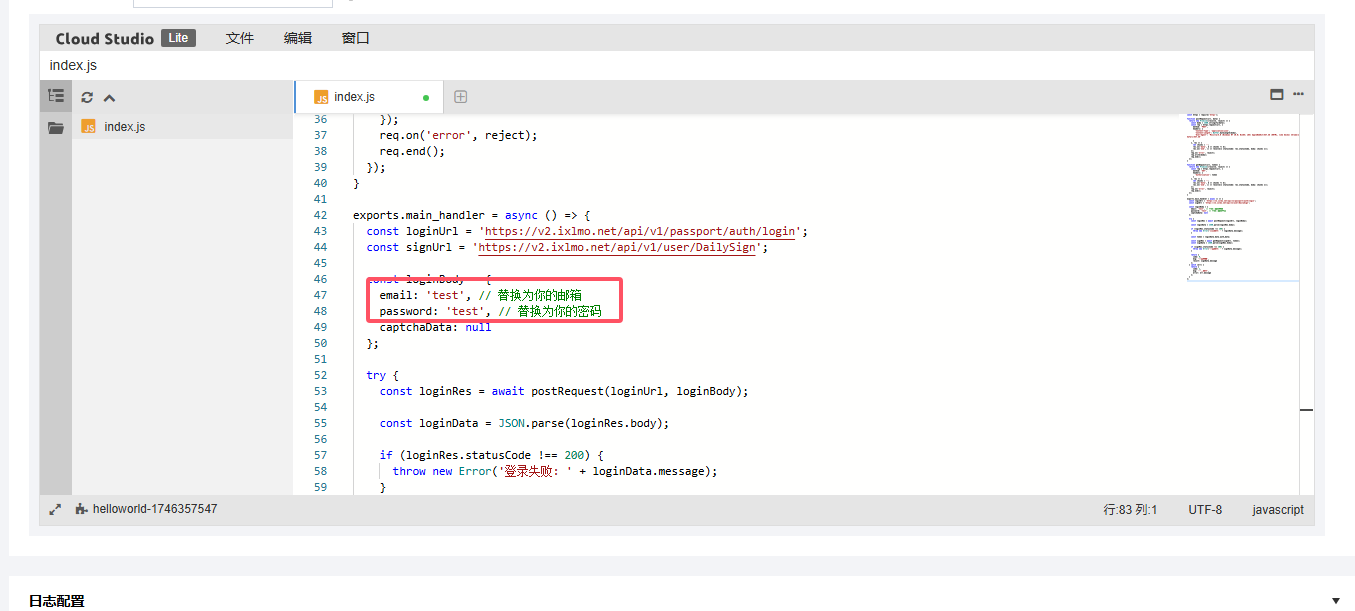Switch to the index.js editor tab
This screenshot has width=1355, height=611.
click(x=354, y=97)
